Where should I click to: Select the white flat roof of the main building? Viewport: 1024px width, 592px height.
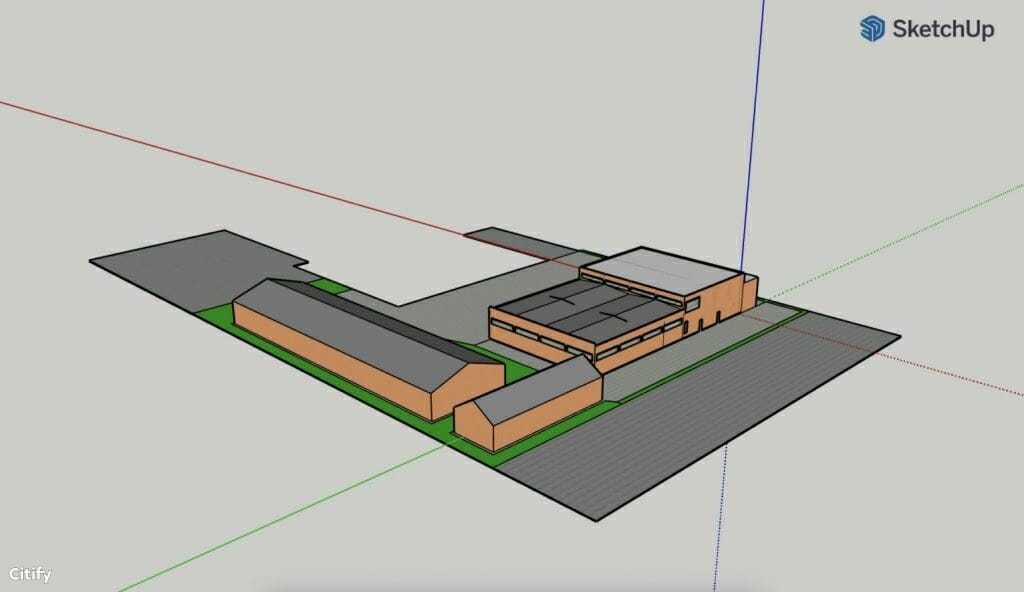point(660,268)
